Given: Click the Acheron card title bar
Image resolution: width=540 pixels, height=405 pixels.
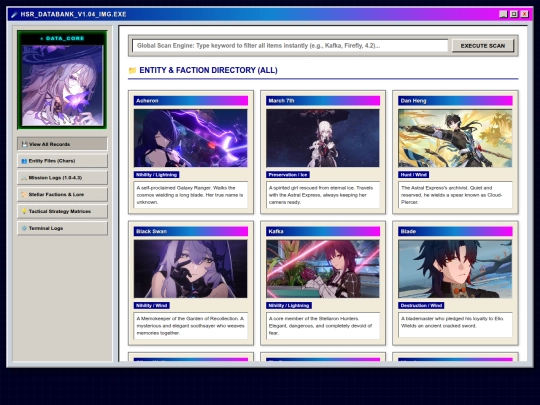Looking at the screenshot, I should pos(191,101).
